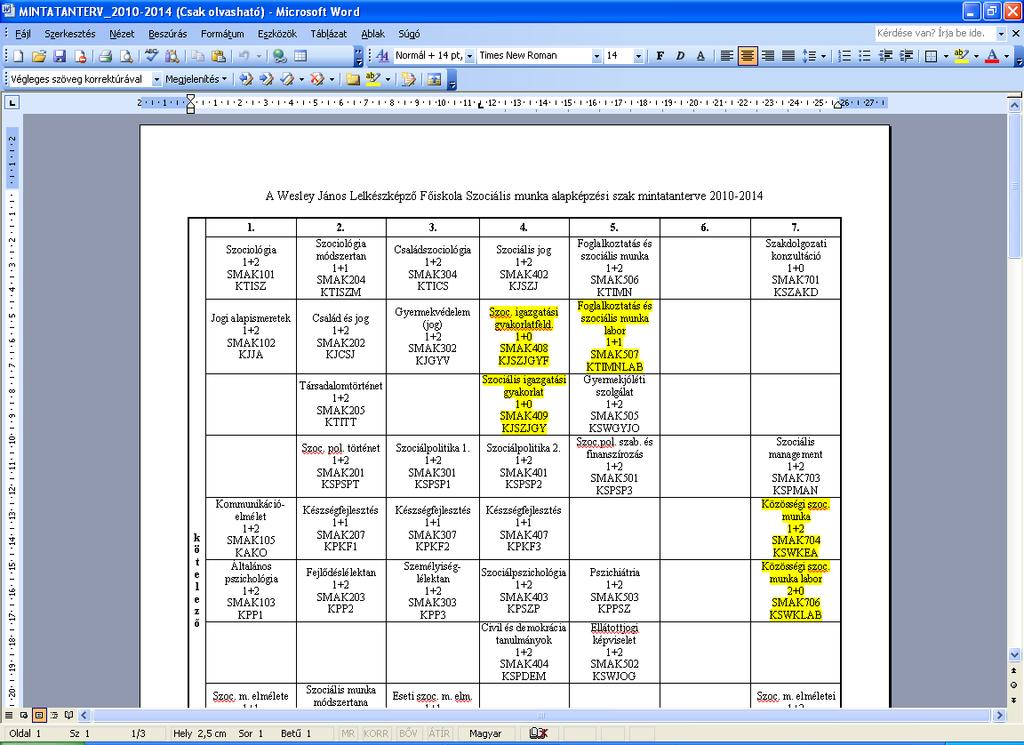This screenshot has width=1024, height=745.
Task: Click the Magyar language indicator
Action: point(485,734)
